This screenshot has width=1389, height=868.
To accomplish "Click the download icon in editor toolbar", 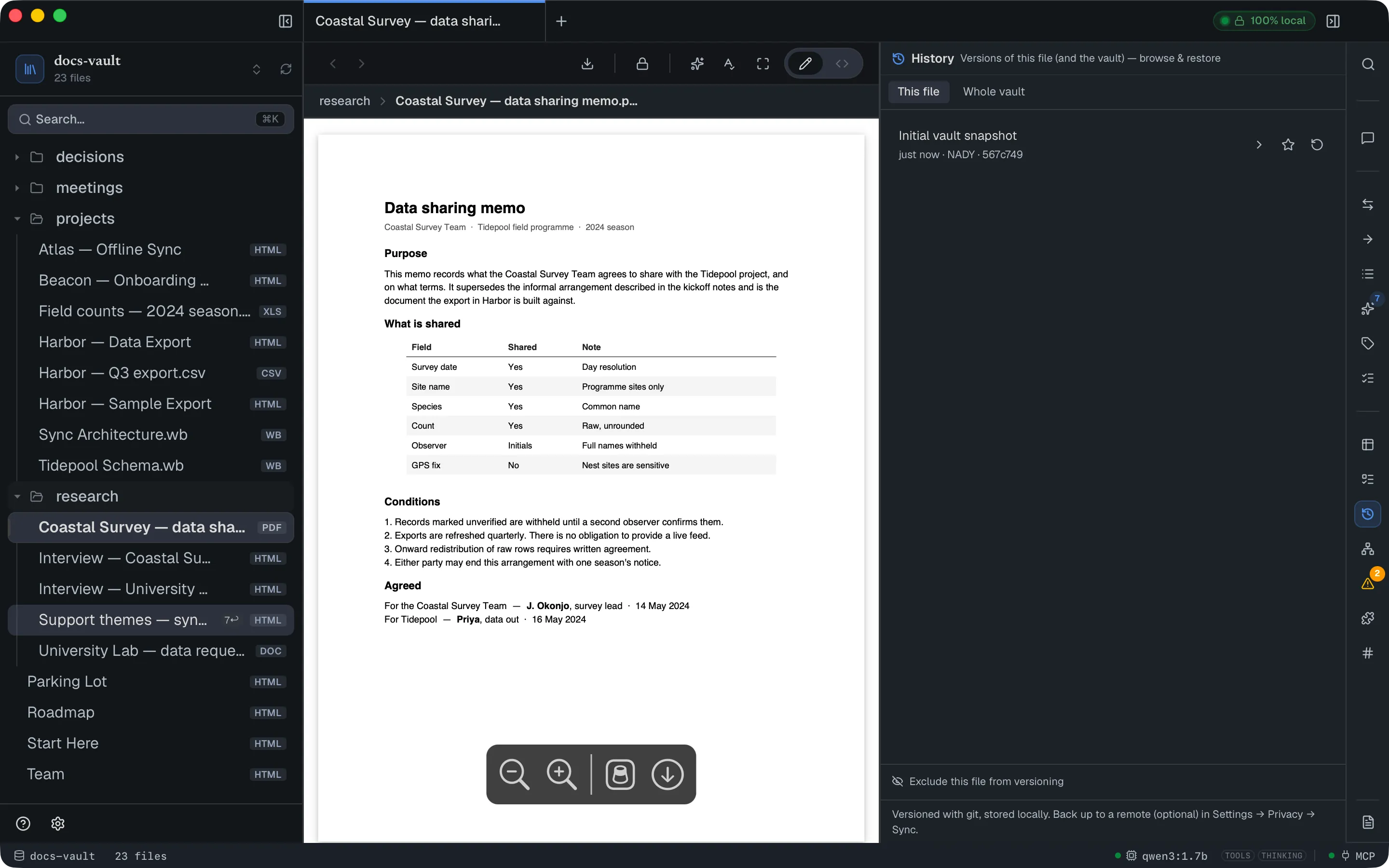I will point(587,64).
